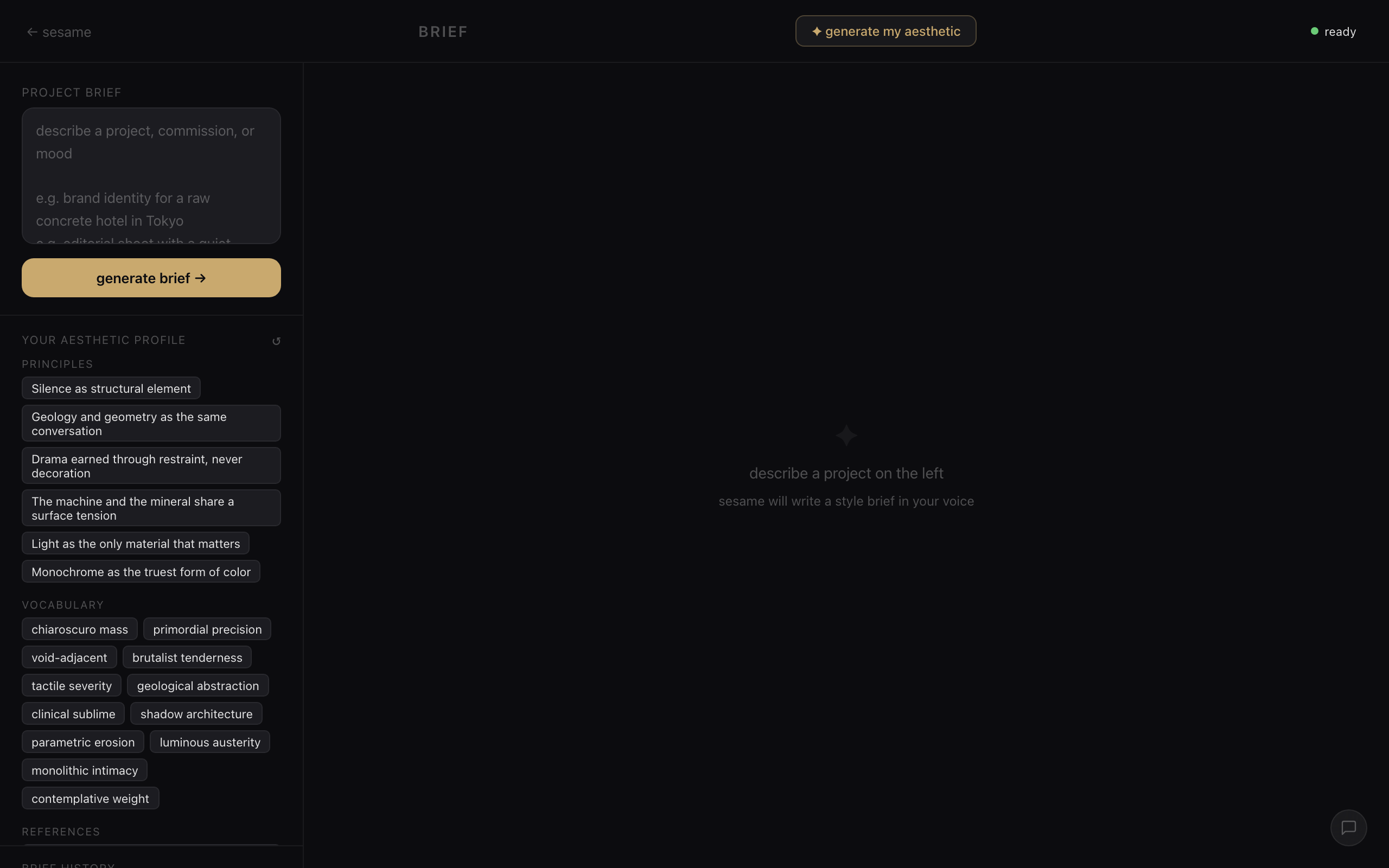The image size is (1389, 868).
Task: Click the 'void-adjacent' vocabulary tag
Action: click(x=69, y=658)
